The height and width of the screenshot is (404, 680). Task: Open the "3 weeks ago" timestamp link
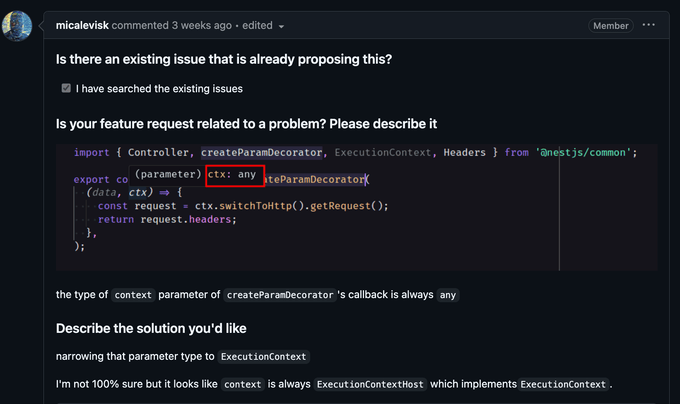point(201,26)
